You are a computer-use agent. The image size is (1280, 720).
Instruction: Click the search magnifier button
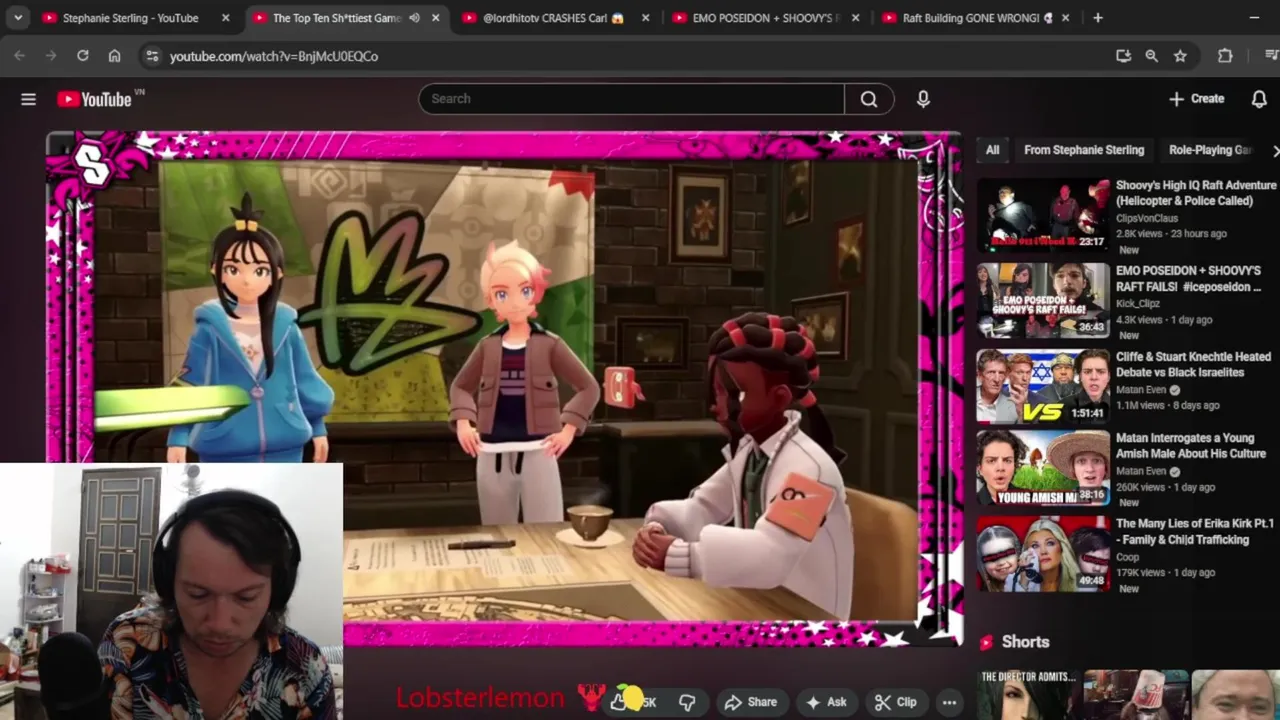click(x=869, y=99)
